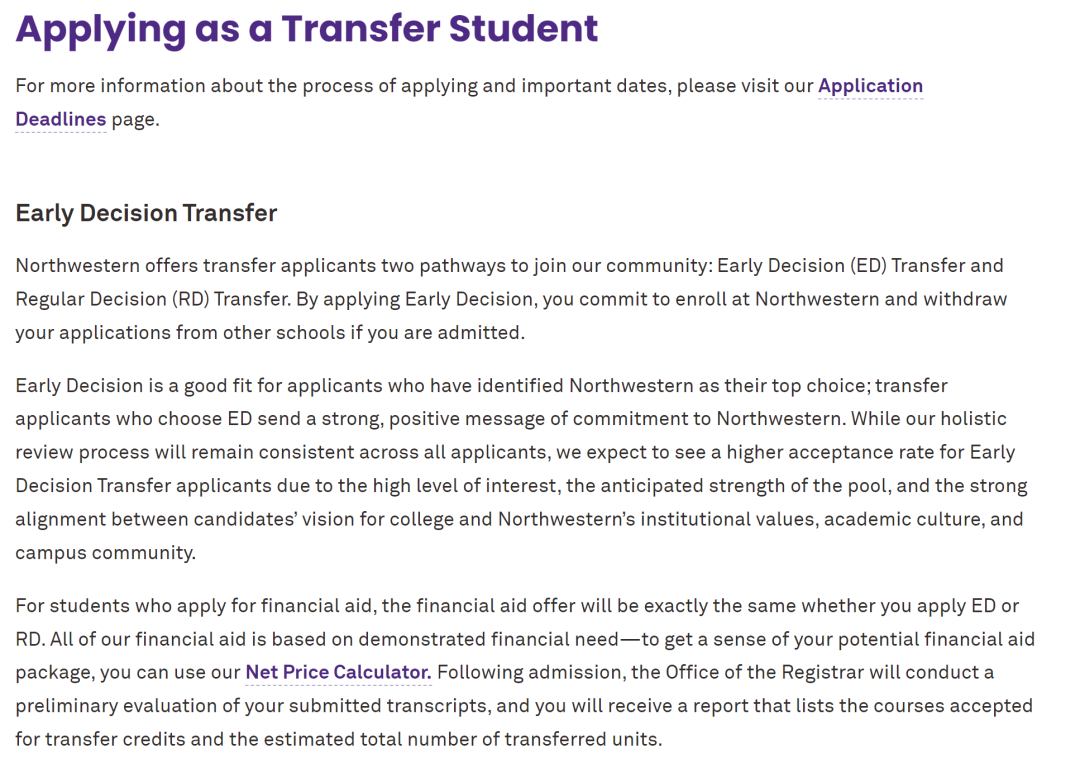The height and width of the screenshot is (763, 1080).
Task: Click the word 'Application' in the purple link
Action: point(871,86)
